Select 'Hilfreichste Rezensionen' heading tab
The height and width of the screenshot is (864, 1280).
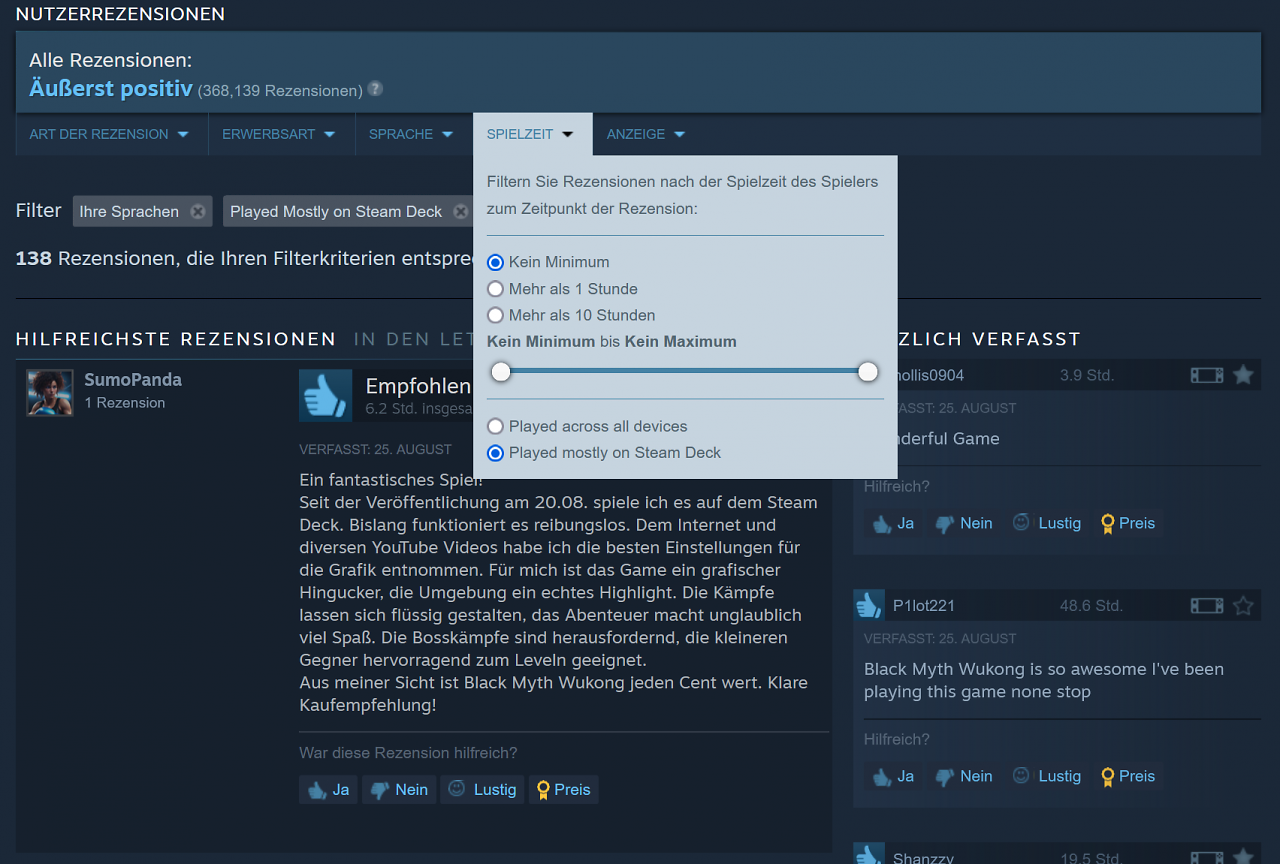tap(176, 339)
